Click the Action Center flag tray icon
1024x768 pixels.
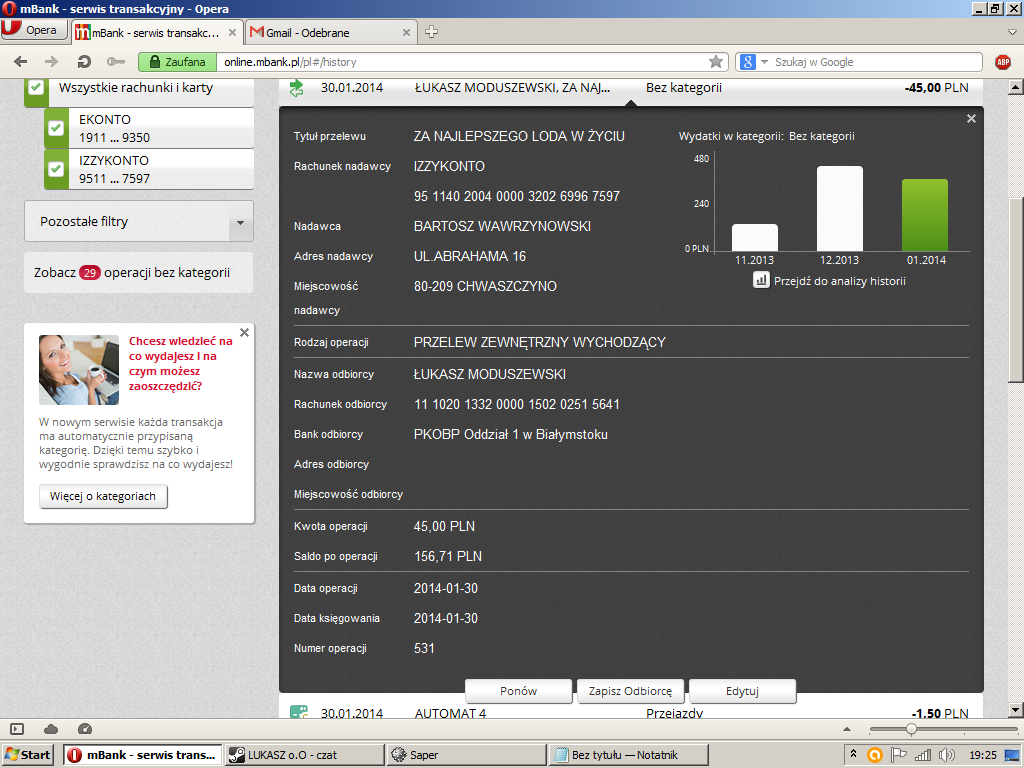click(x=899, y=755)
